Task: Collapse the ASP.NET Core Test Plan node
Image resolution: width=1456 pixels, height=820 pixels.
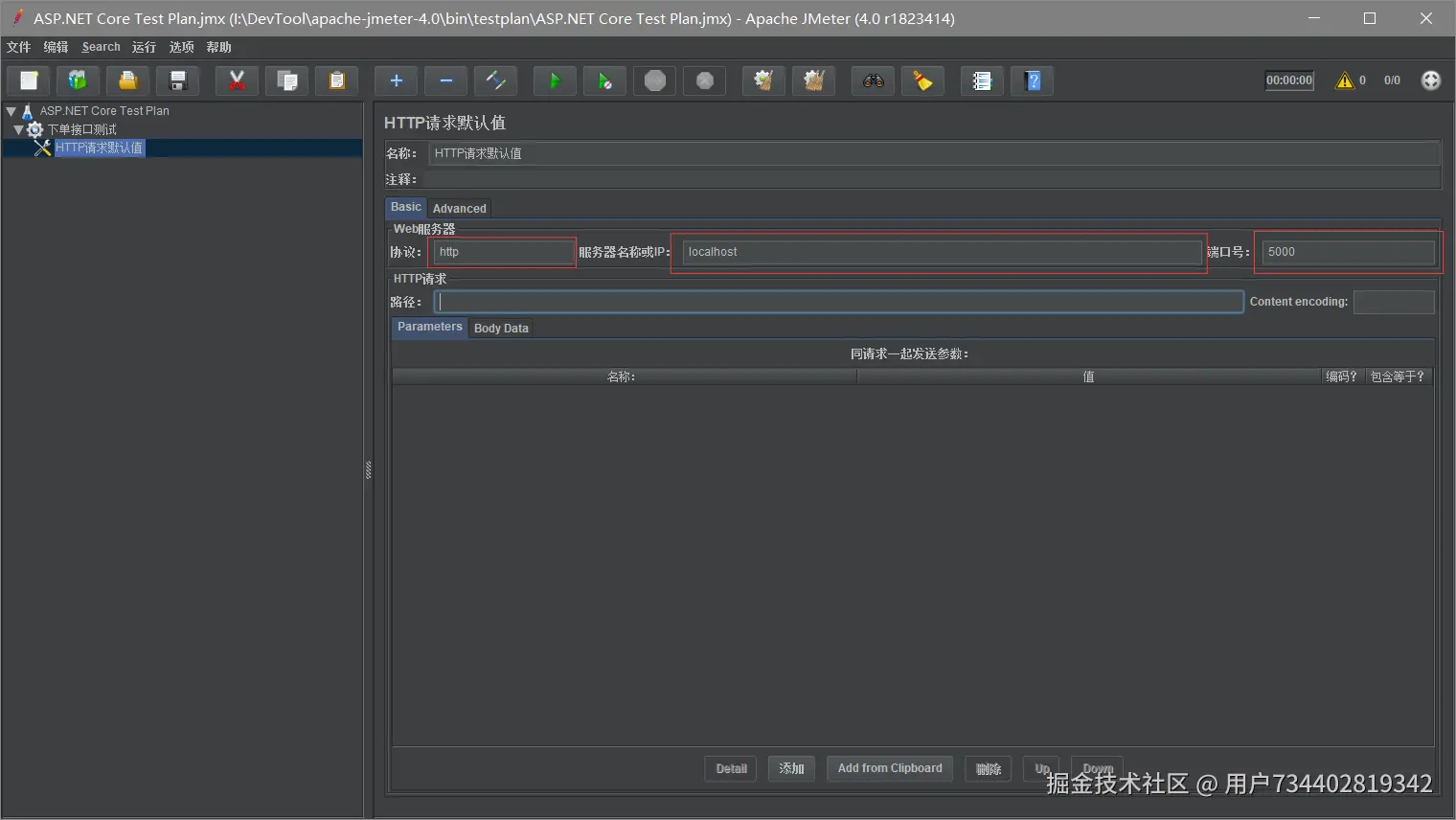Action: coord(11,111)
